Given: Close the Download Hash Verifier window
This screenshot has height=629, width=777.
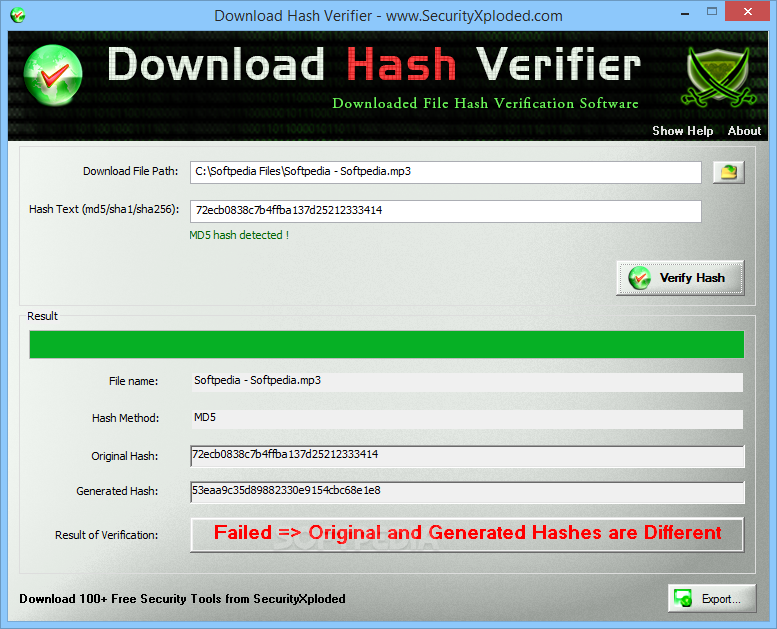Looking at the screenshot, I should tap(747, 11).
